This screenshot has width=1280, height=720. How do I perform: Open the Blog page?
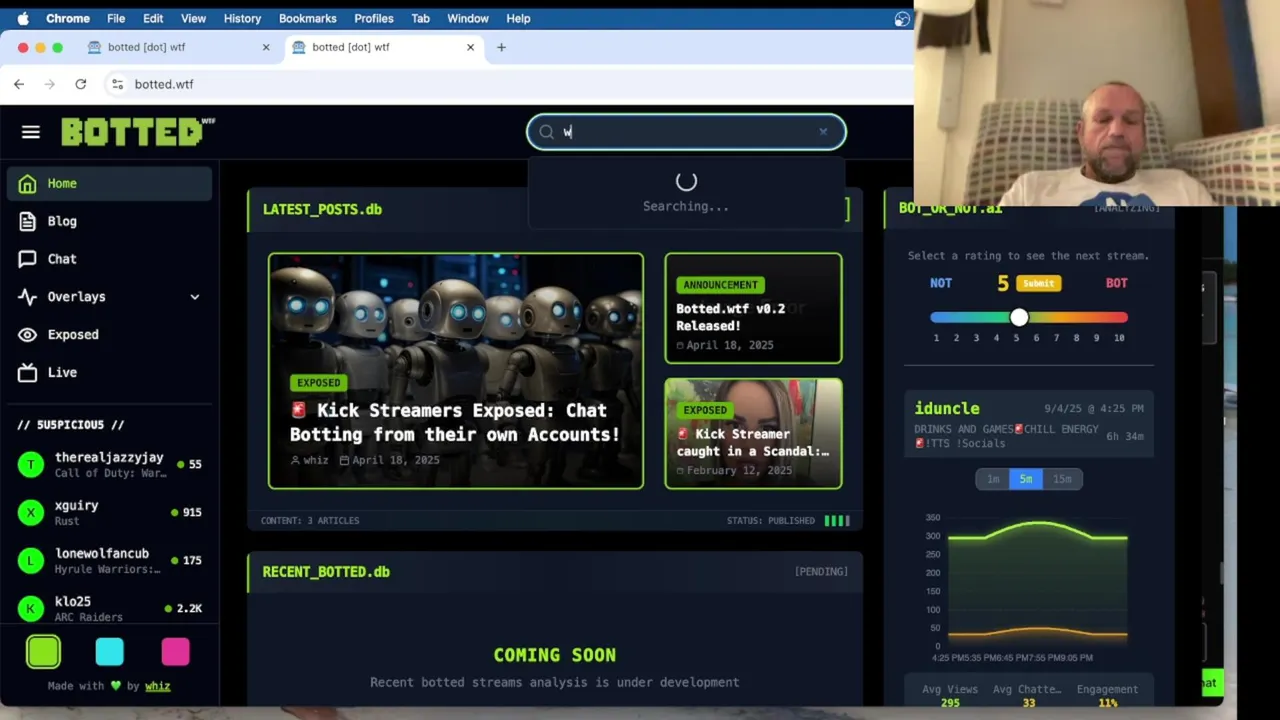tap(109, 221)
